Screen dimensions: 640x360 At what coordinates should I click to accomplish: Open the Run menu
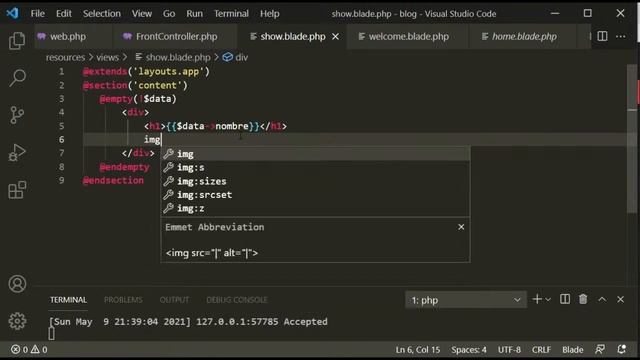pyautogui.click(x=194, y=13)
